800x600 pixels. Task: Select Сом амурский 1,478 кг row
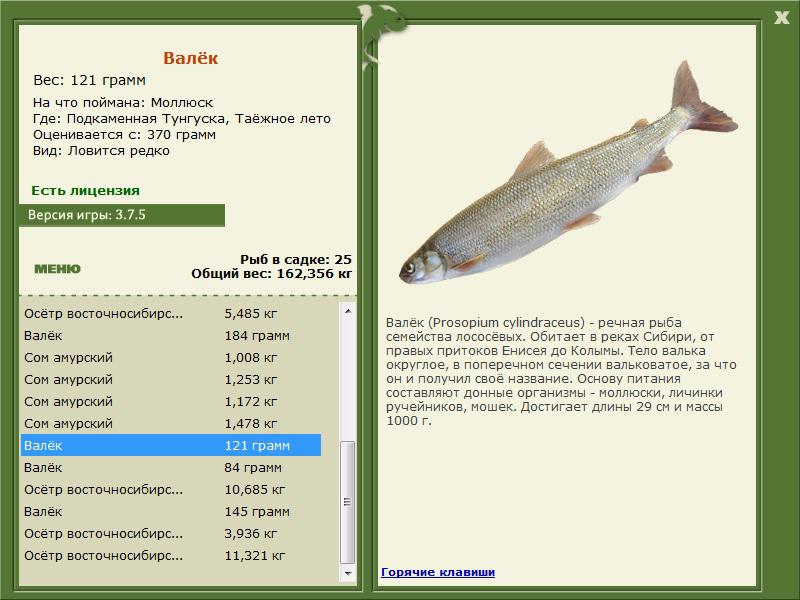[x=170, y=423]
